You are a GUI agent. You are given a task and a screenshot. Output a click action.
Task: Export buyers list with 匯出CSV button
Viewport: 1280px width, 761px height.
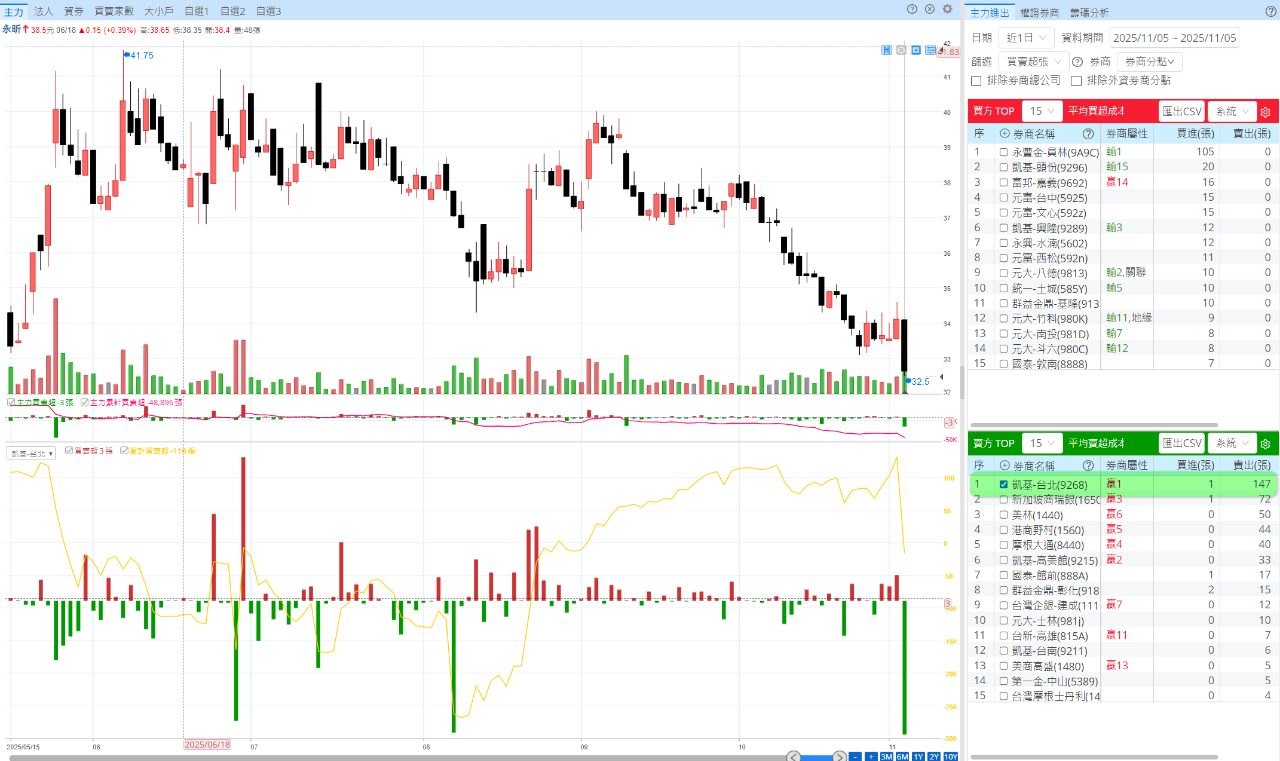click(1181, 112)
